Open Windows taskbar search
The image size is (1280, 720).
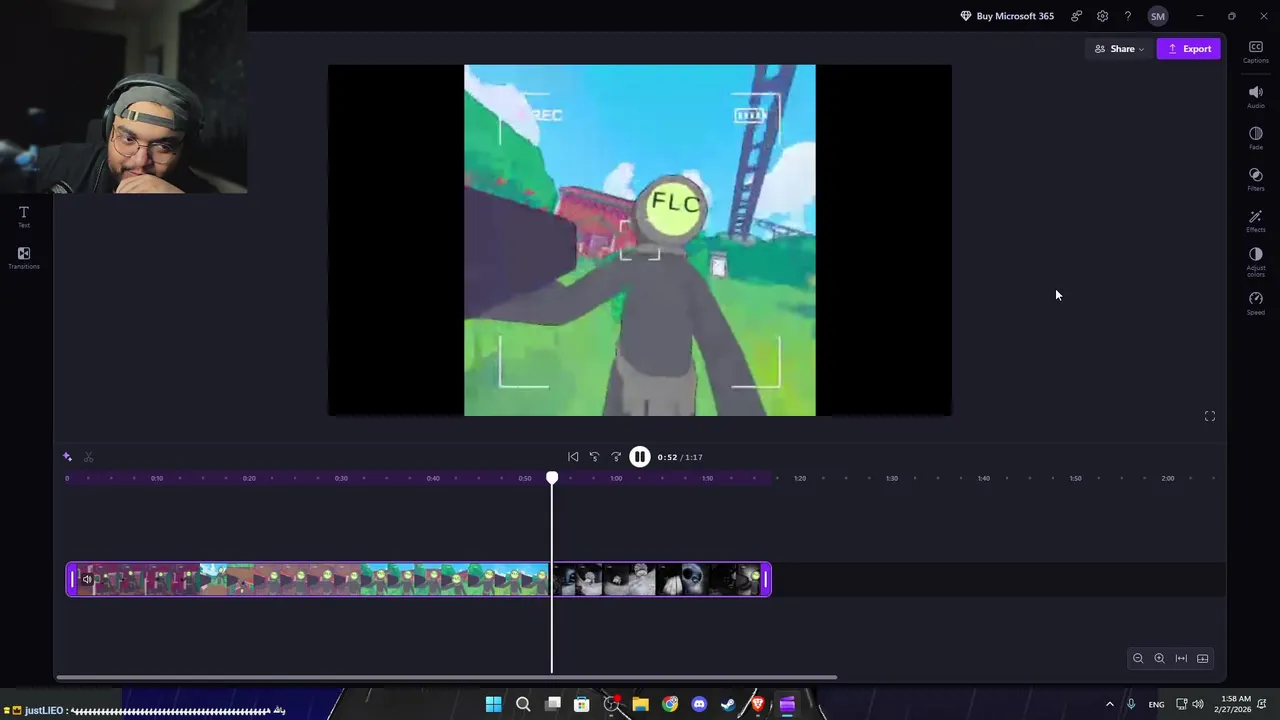coord(523,705)
